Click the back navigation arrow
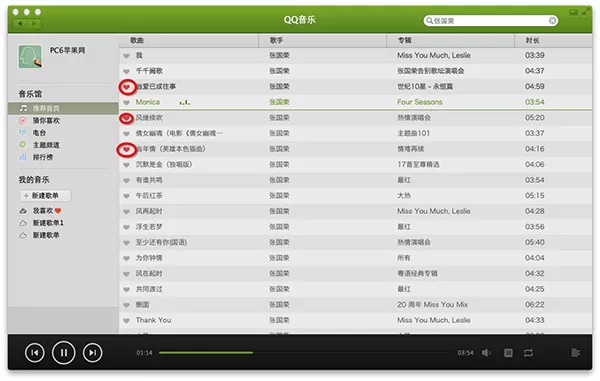The image size is (600, 381). point(20,23)
